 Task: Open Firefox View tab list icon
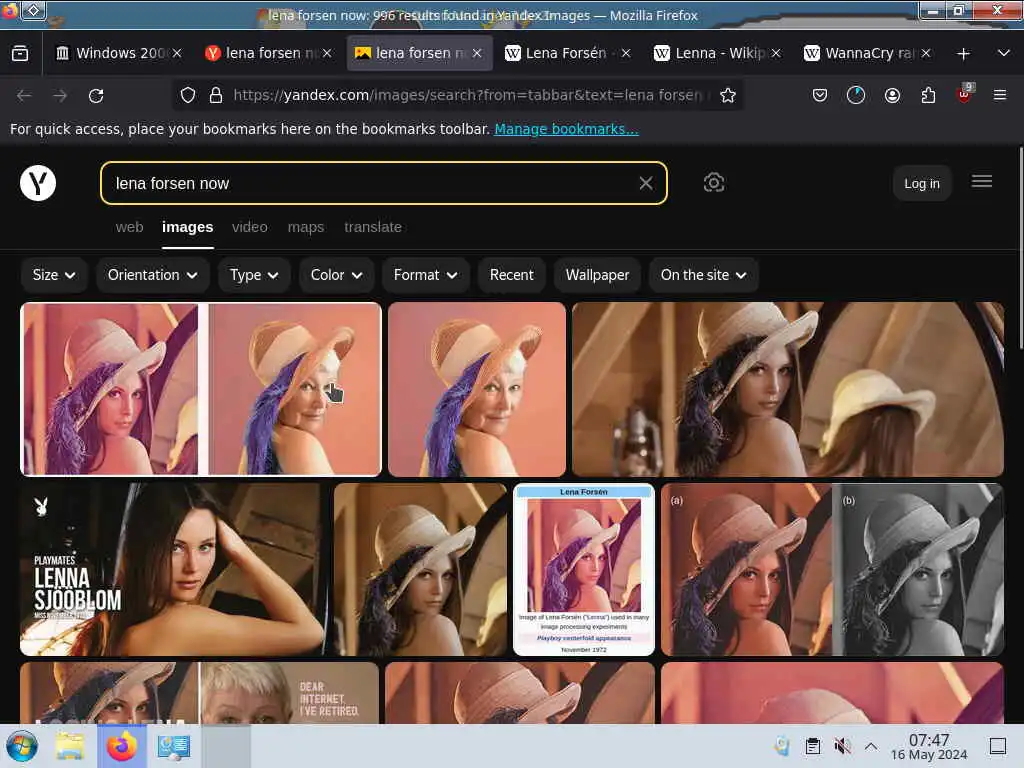coord(20,53)
